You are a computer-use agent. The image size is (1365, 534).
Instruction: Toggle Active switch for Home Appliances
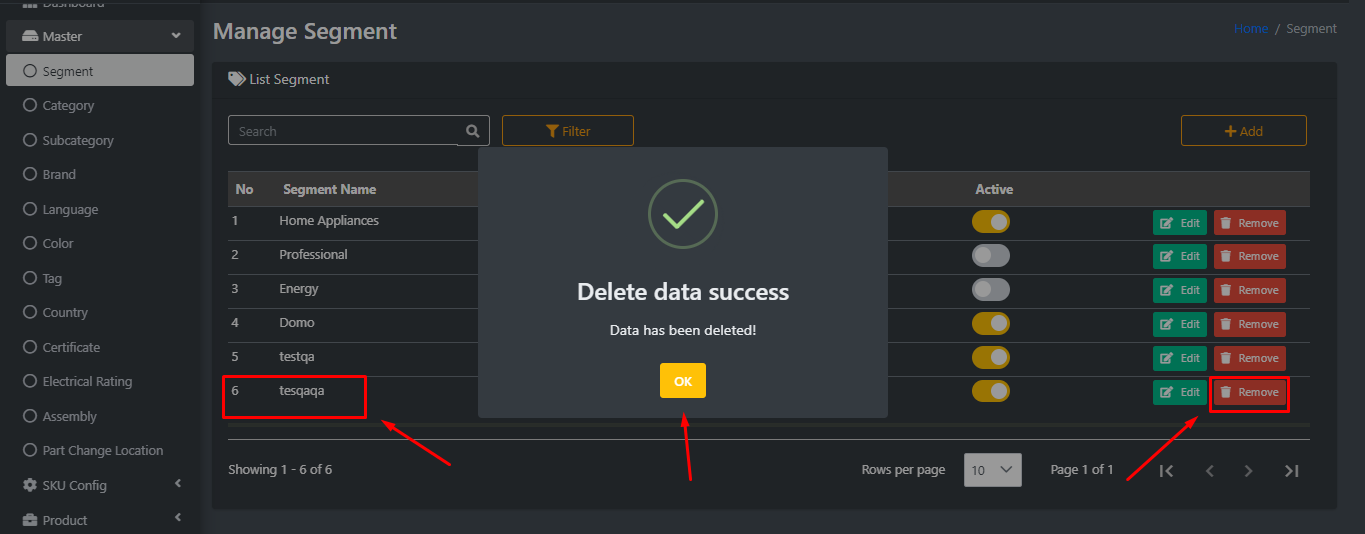(991, 221)
